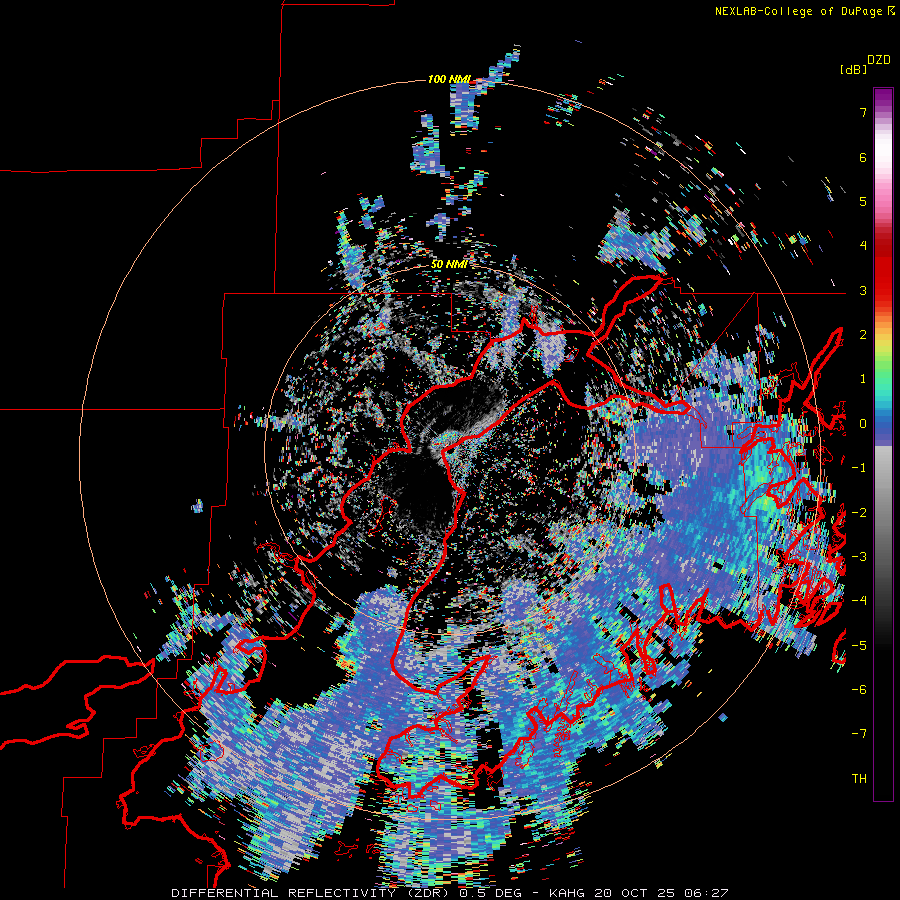Click the 1 value on the scale

pos(863,379)
